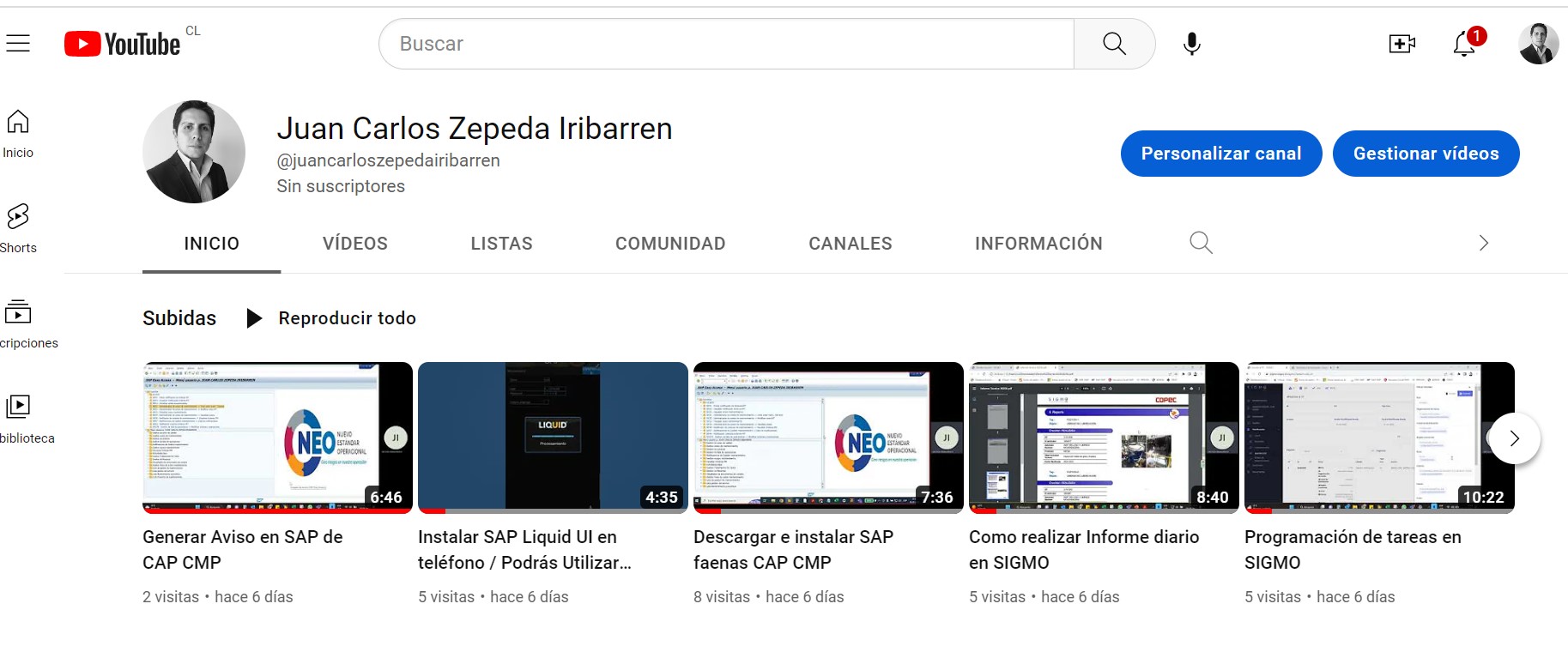Go to Inicio in sidebar
This screenshot has width=1568, height=646.
pos(18,135)
